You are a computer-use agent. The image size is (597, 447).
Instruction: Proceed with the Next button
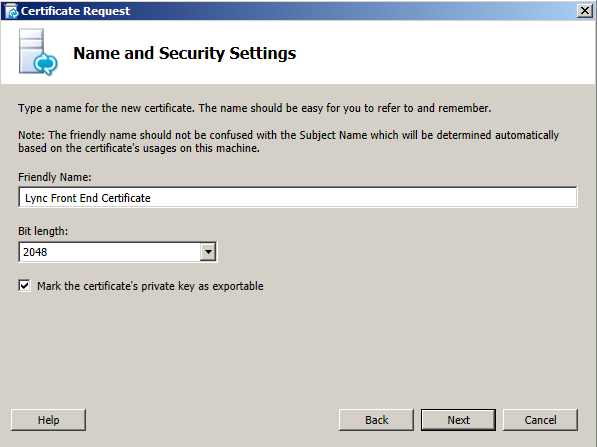tap(458, 420)
